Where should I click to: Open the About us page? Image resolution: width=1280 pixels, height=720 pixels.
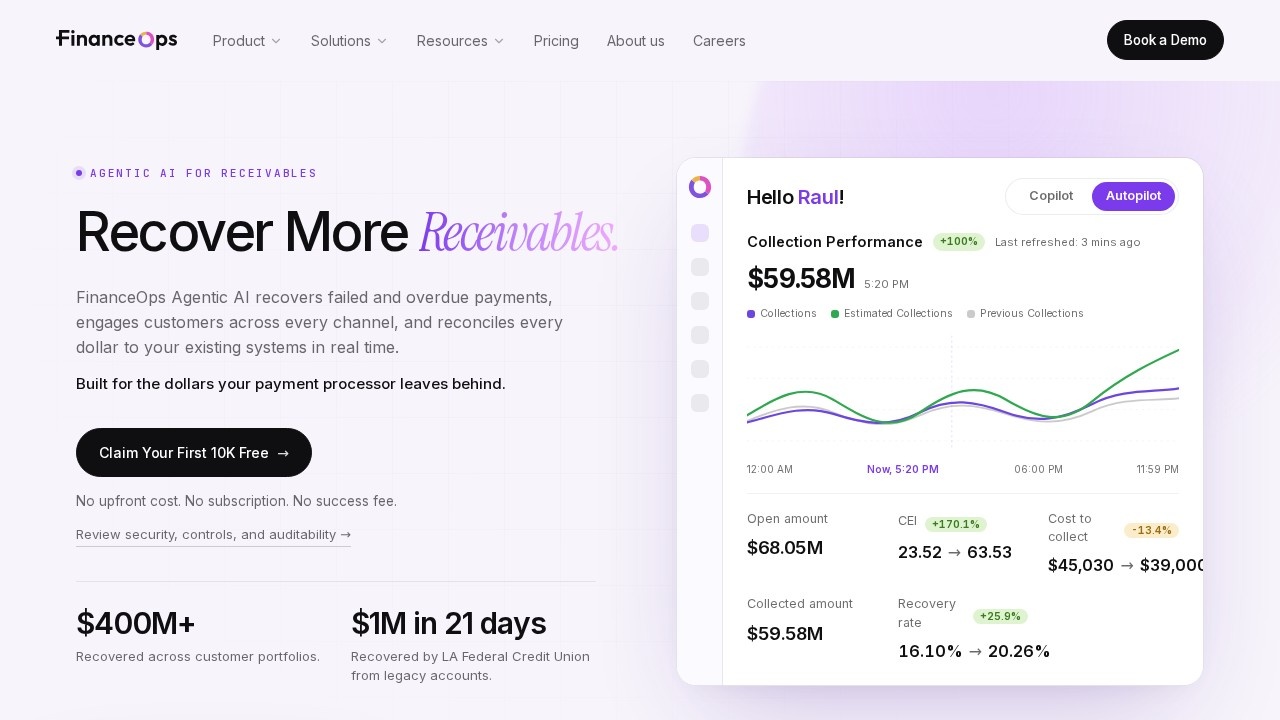coord(636,41)
